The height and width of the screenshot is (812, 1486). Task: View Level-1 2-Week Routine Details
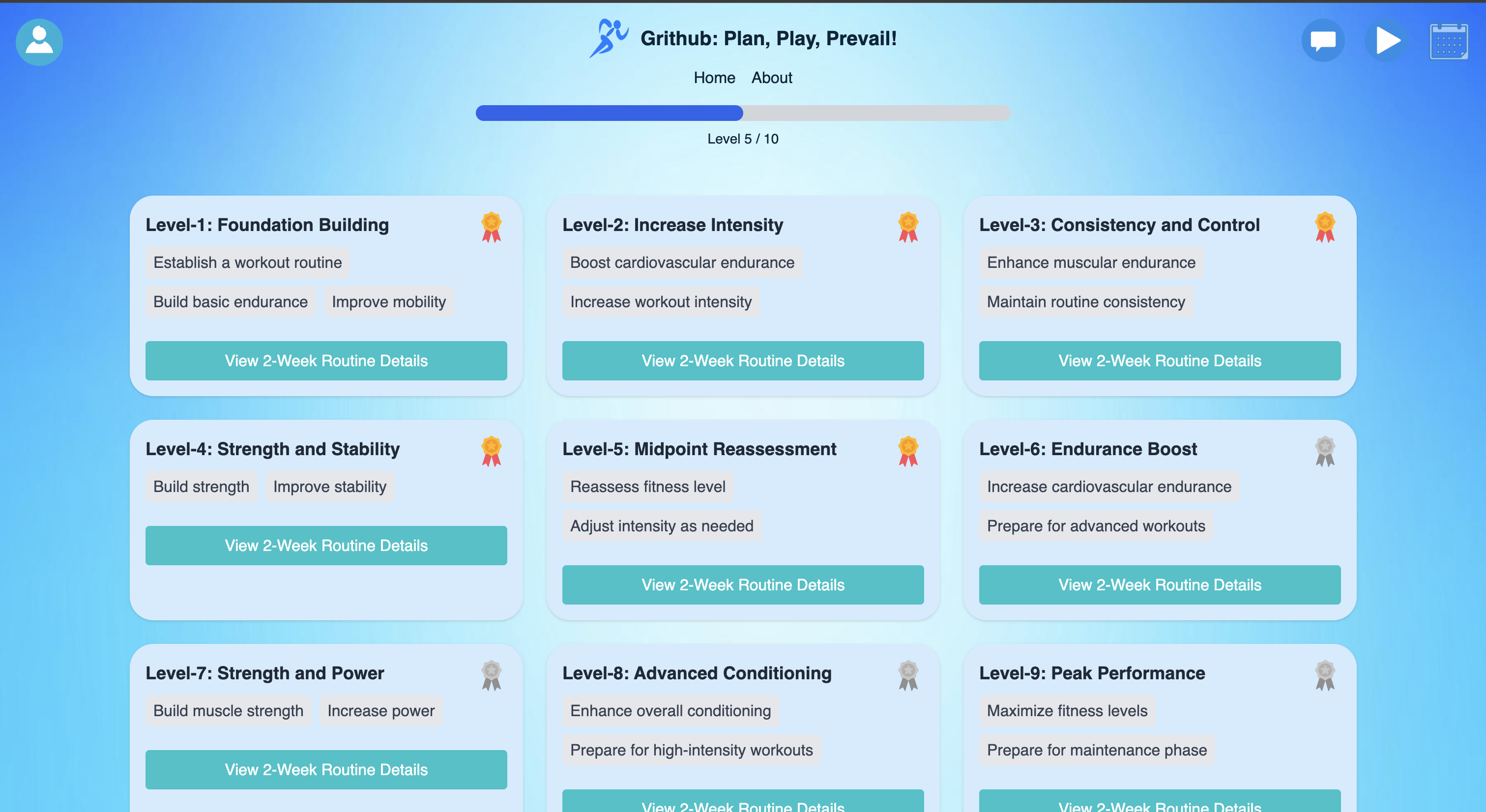[x=326, y=360]
